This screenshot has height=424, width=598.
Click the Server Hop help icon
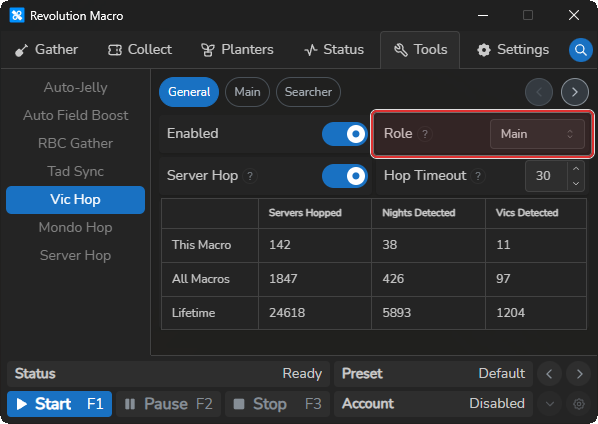(250, 176)
